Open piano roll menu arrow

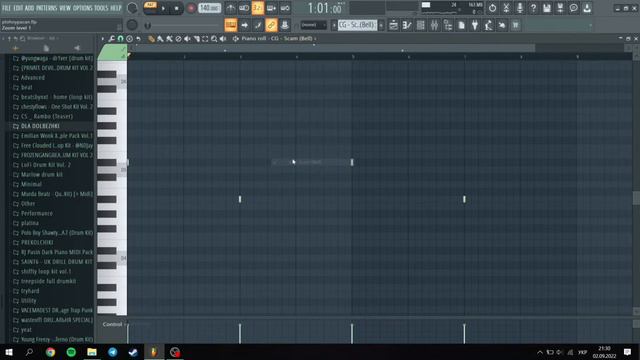click(x=102, y=38)
